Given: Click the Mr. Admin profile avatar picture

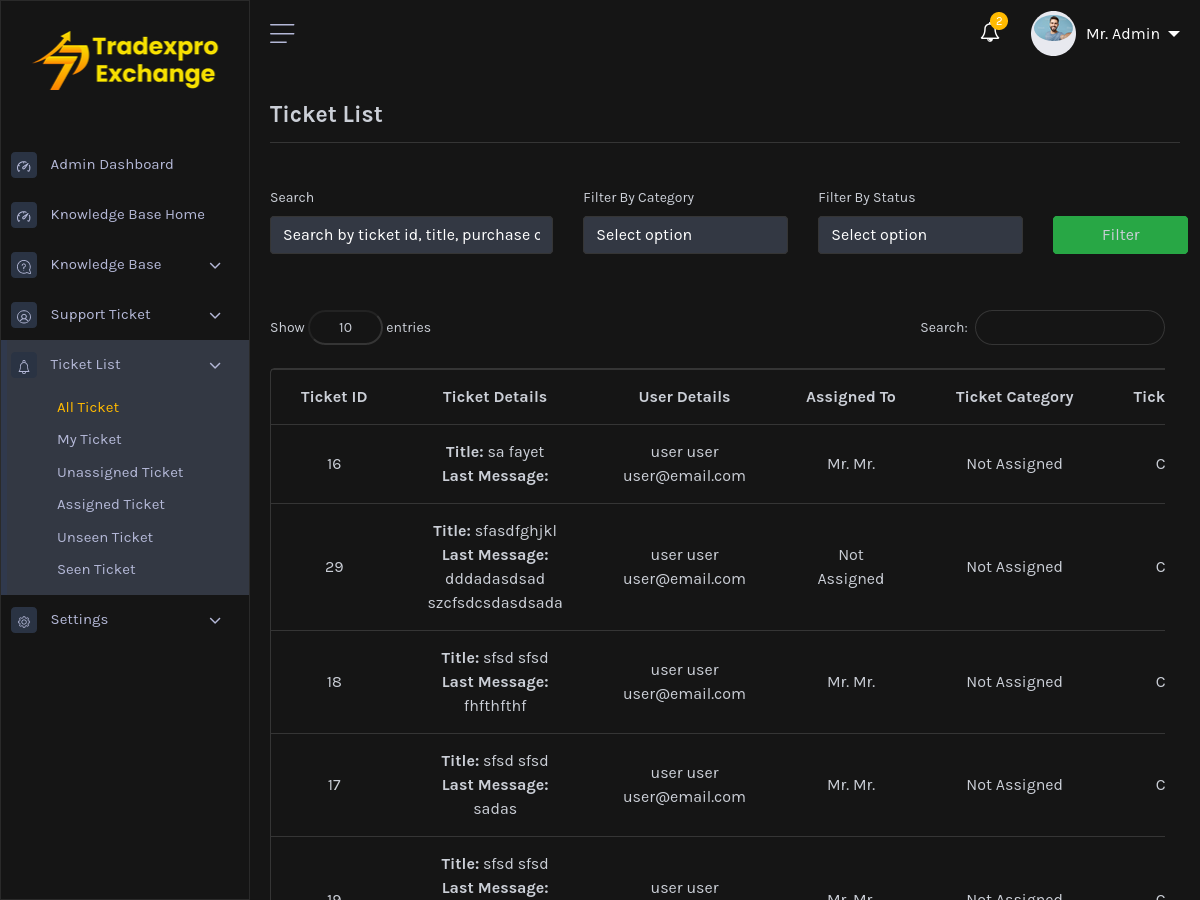Looking at the screenshot, I should 1053,33.
